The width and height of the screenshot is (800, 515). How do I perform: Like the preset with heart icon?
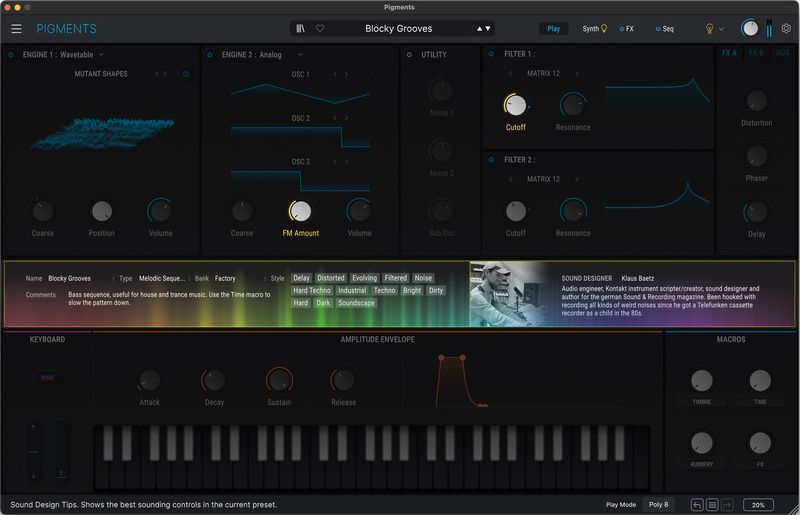[320, 29]
